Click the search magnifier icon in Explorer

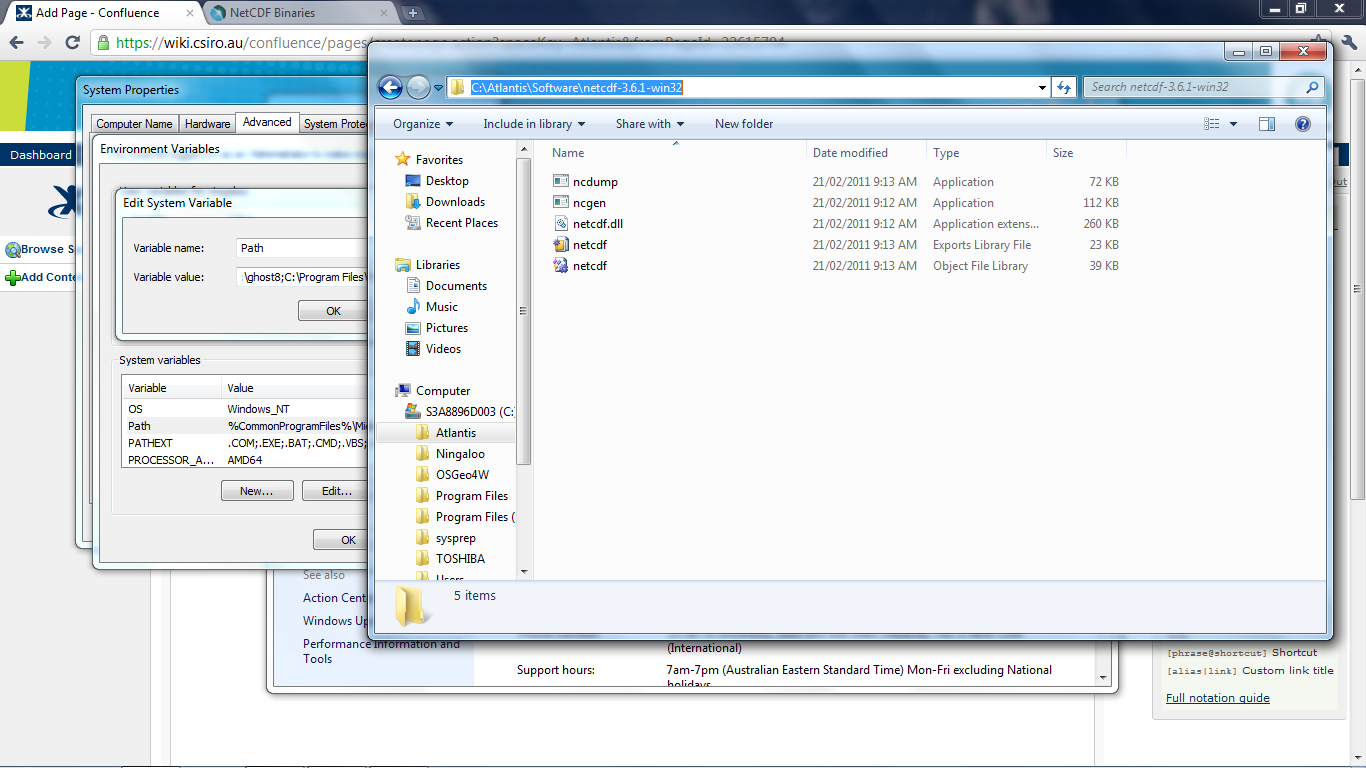click(x=1313, y=87)
